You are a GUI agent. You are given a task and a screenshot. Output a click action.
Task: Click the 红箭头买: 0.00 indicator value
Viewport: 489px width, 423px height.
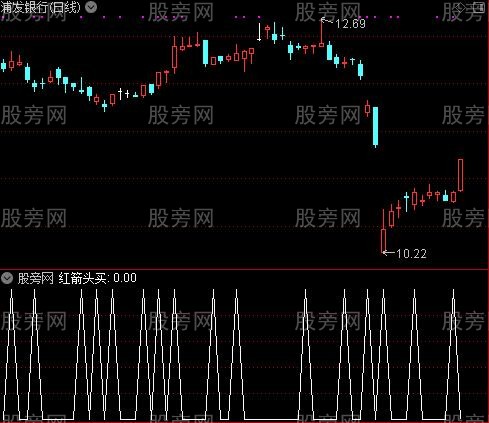(x=97, y=278)
